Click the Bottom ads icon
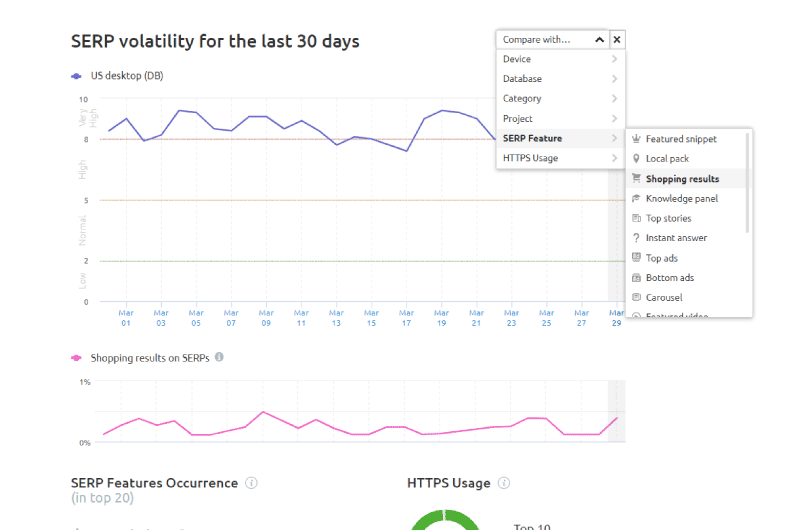Viewport: 800px width, 530px height. click(636, 277)
